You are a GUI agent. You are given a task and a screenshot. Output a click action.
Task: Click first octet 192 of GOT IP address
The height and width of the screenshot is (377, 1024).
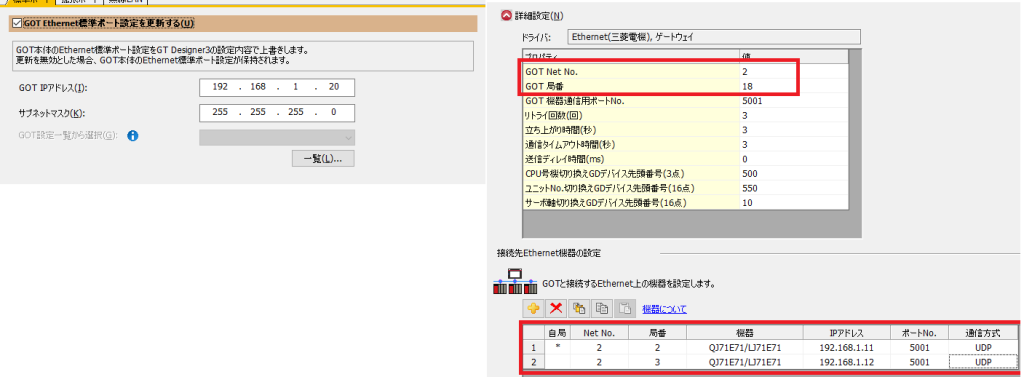[219, 88]
